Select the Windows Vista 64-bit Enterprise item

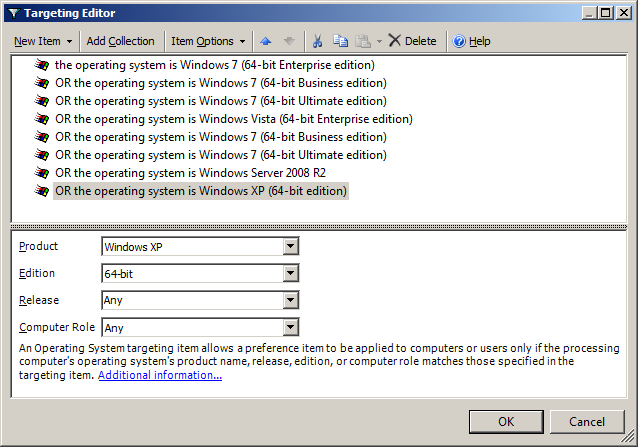[233, 119]
